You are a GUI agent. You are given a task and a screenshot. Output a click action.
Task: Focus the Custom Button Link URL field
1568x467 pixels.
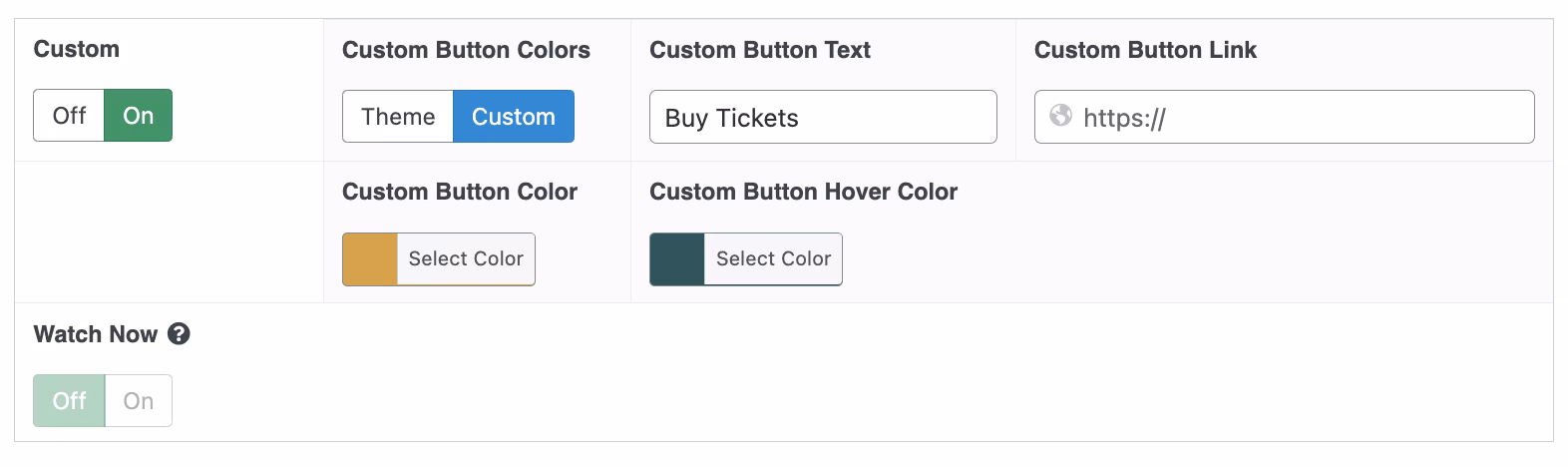[1297, 118]
